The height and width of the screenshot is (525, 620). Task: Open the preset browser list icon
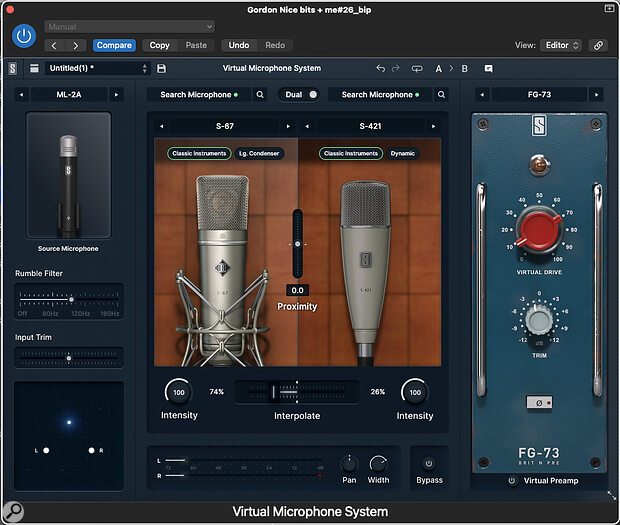point(34,68)
